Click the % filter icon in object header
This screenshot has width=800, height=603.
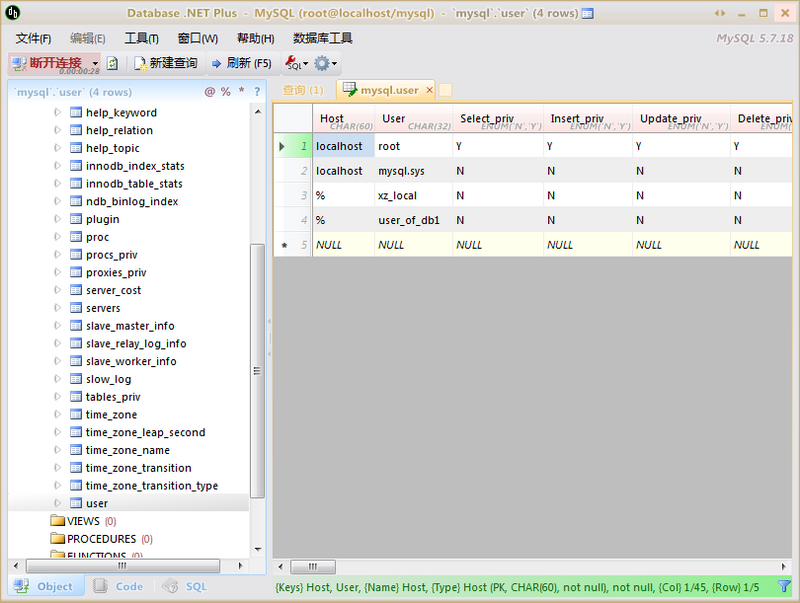coord(226,92)
